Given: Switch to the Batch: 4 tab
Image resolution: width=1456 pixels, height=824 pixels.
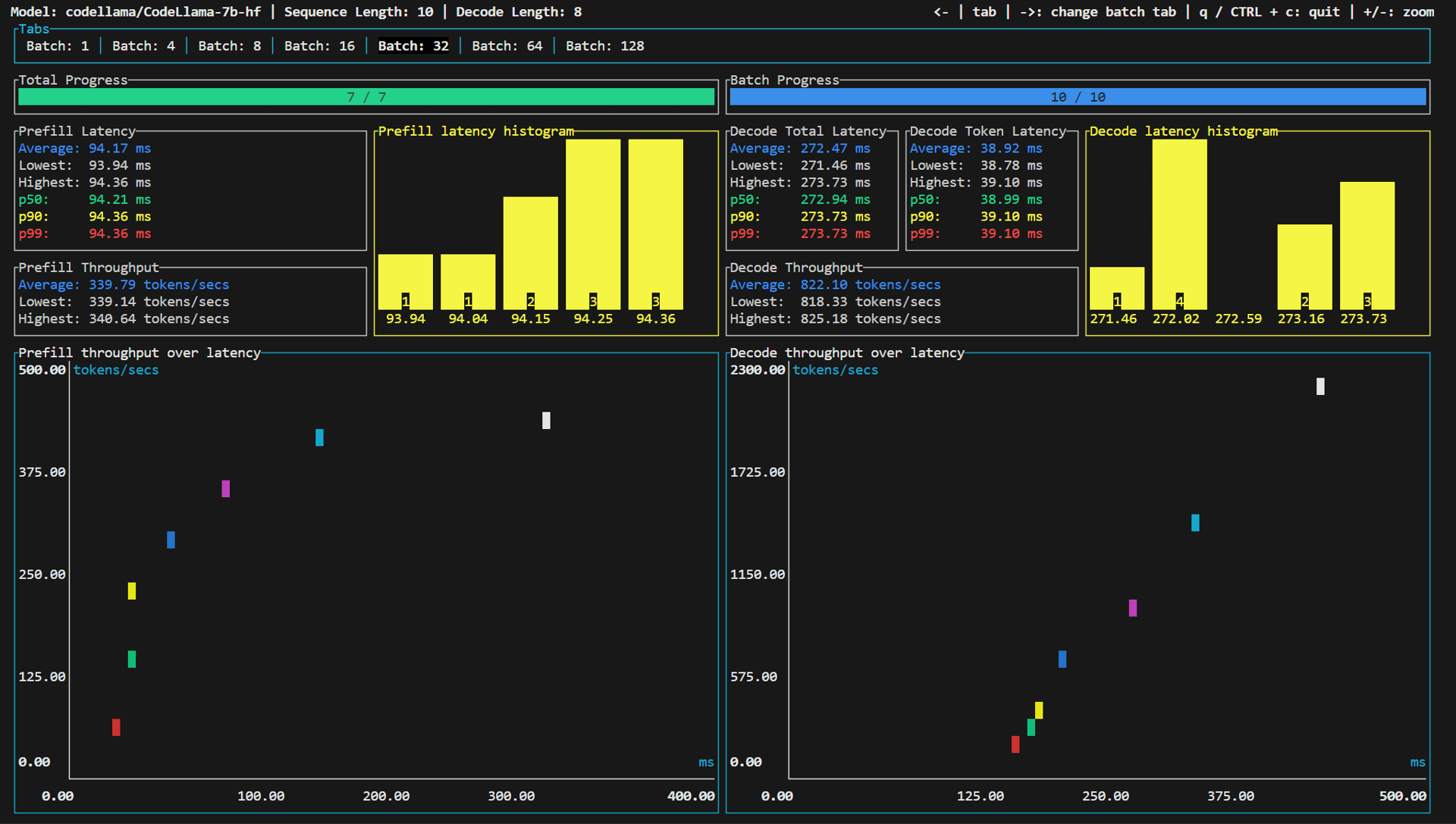Looking at the screenshot, I should [x=143, y=46].
